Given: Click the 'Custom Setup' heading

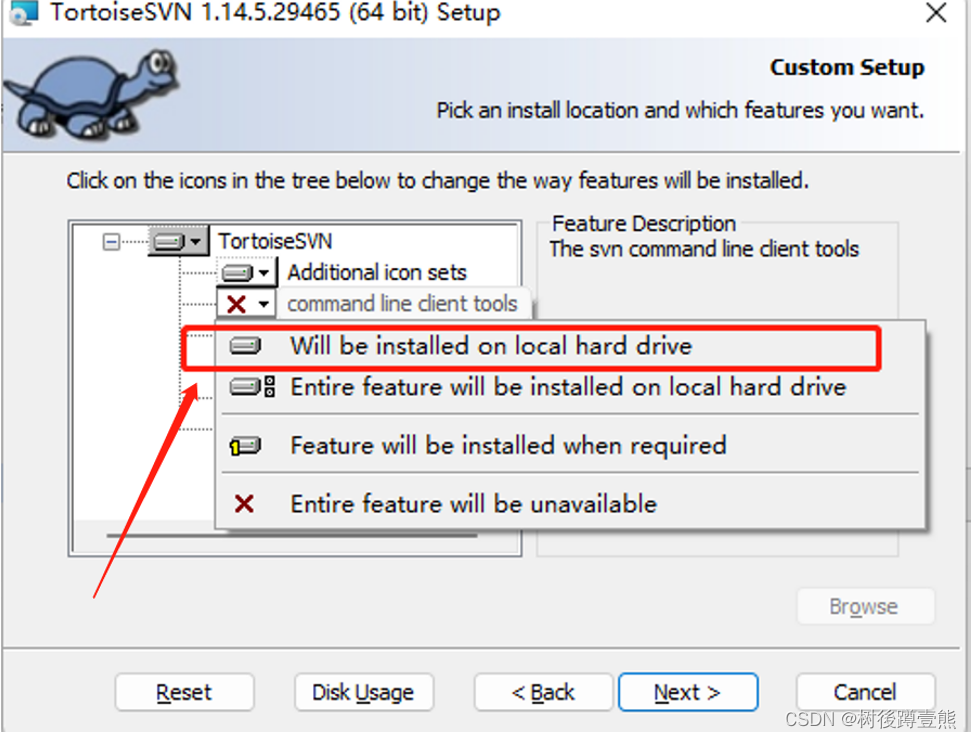Looking at the screenshot, I should [x=847, y=67].
